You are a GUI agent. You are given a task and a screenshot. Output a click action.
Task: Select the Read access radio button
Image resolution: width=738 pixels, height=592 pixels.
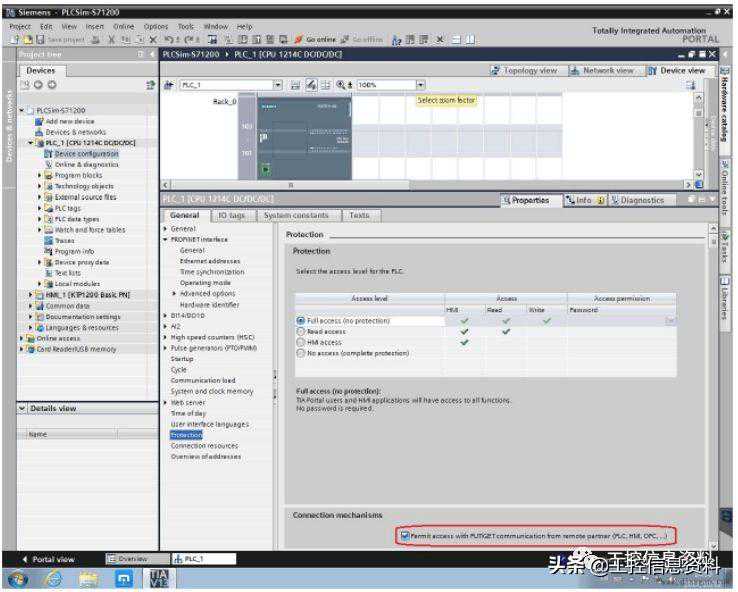click(x=301, y=331)
